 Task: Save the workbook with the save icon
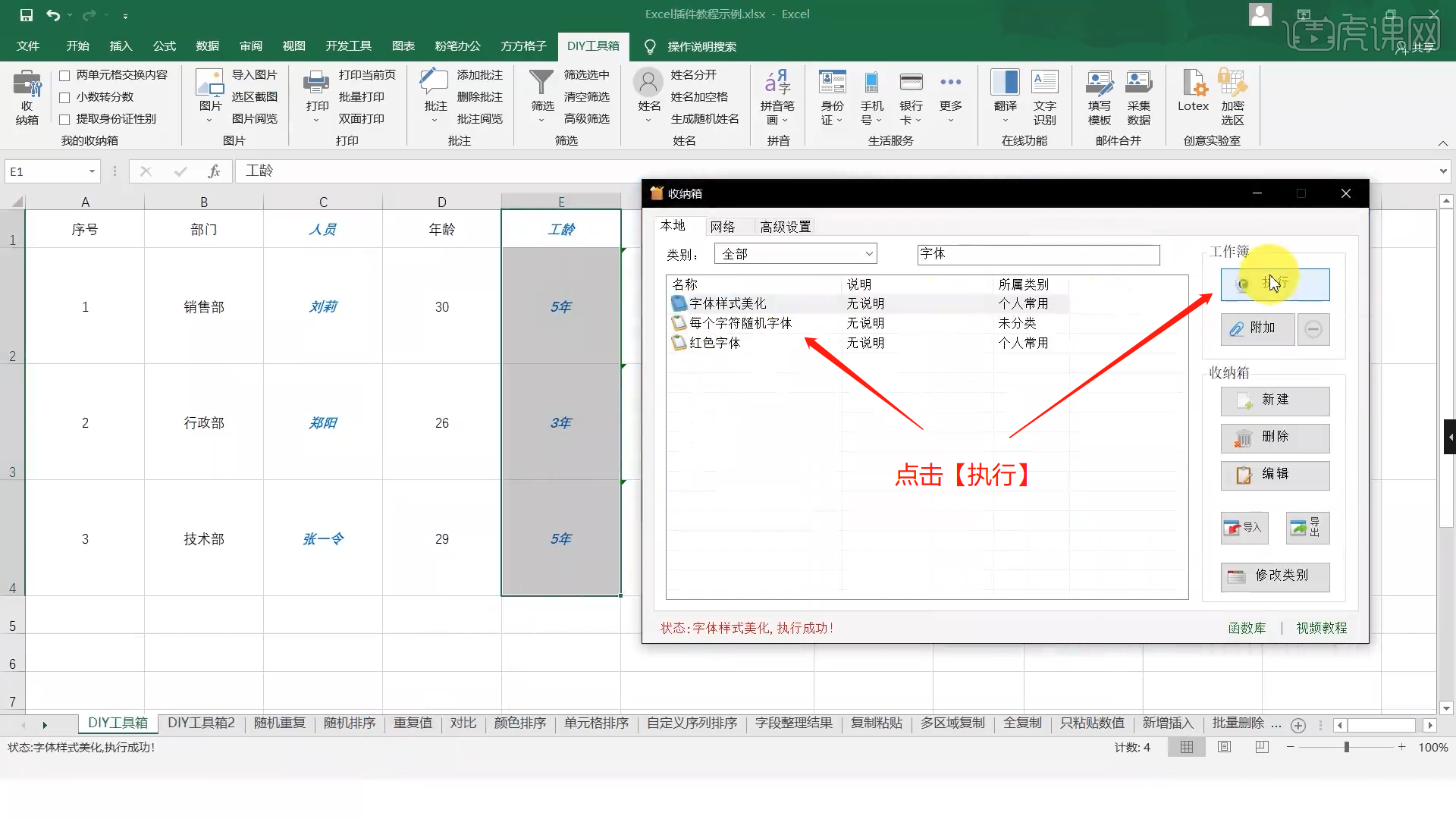26,14
